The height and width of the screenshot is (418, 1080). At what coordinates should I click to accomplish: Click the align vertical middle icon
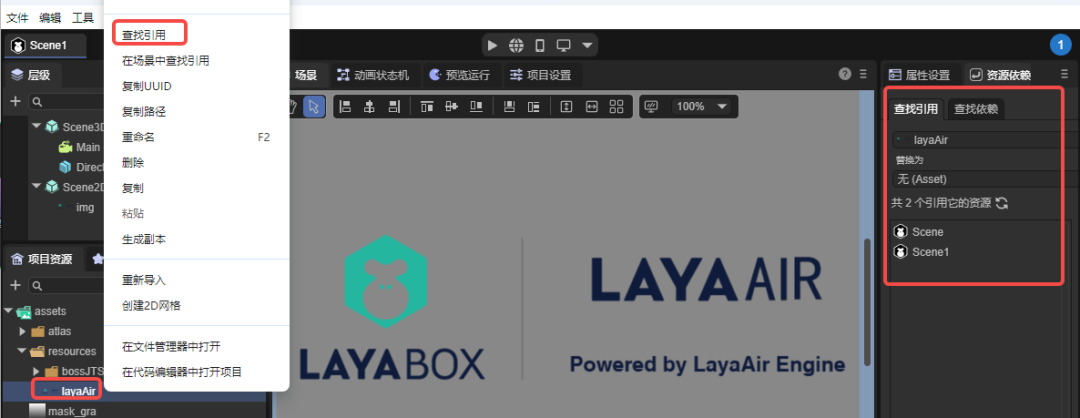pos(452,107)
